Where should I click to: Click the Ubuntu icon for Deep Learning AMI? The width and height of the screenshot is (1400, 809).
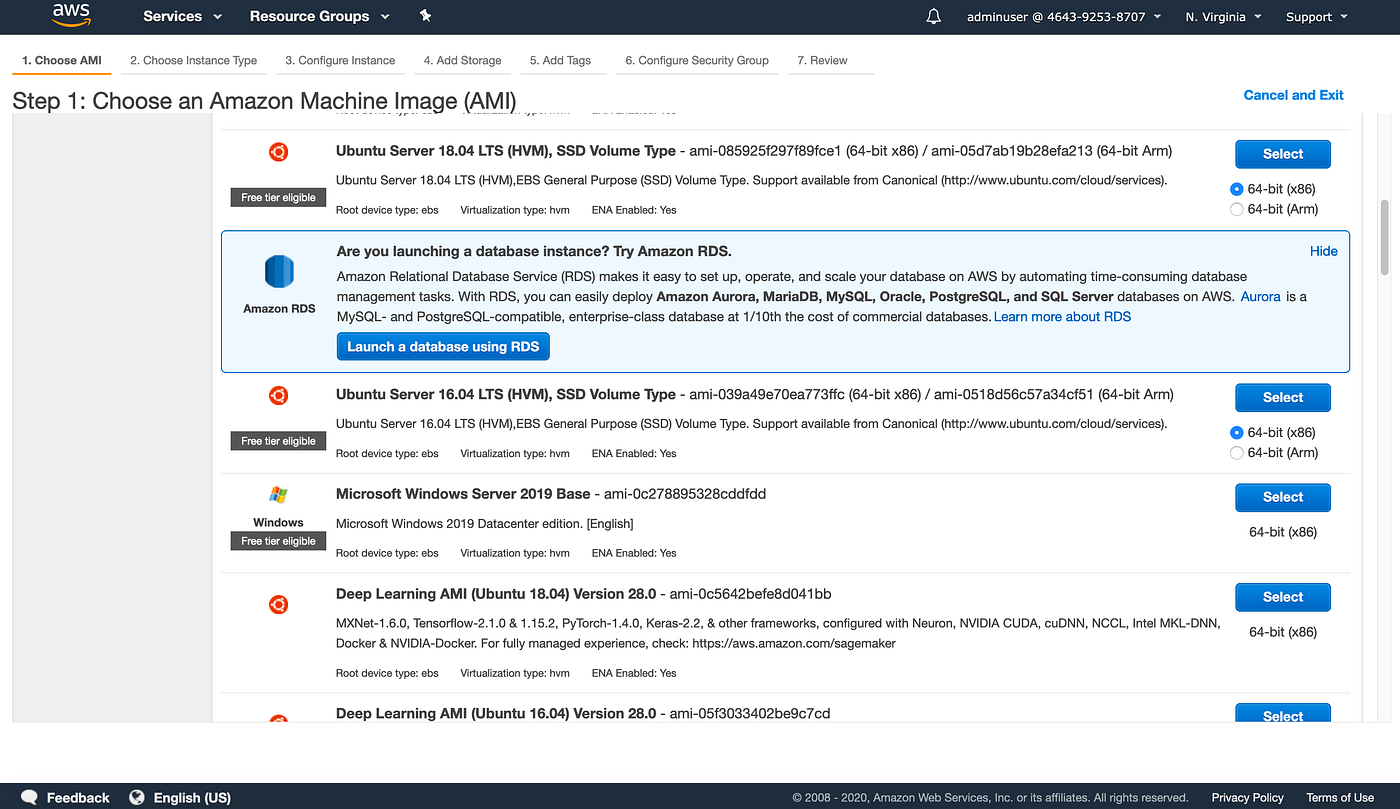278,604
